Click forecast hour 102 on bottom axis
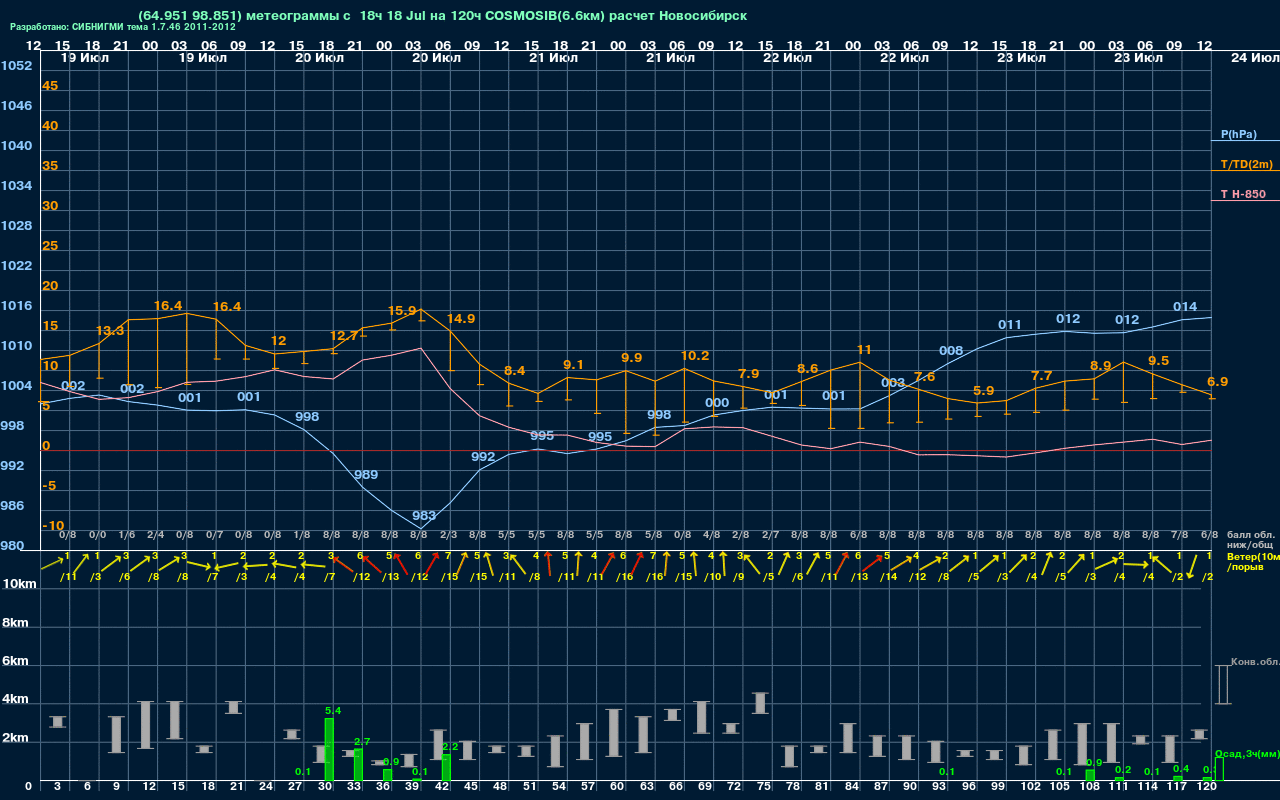This screenshot has width=1280, height=800. (1030, 788)
